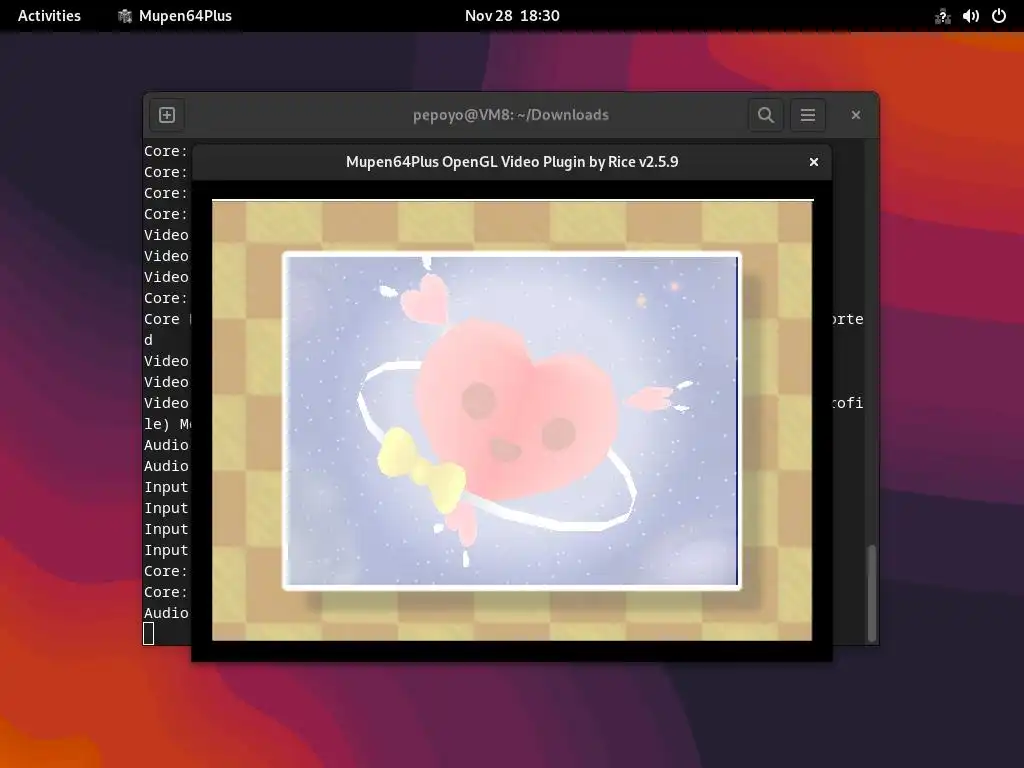Click the terminal cursor block after the last Audio line
Image resolution: width=1024 pixels, height=768 pixels.
149,633
